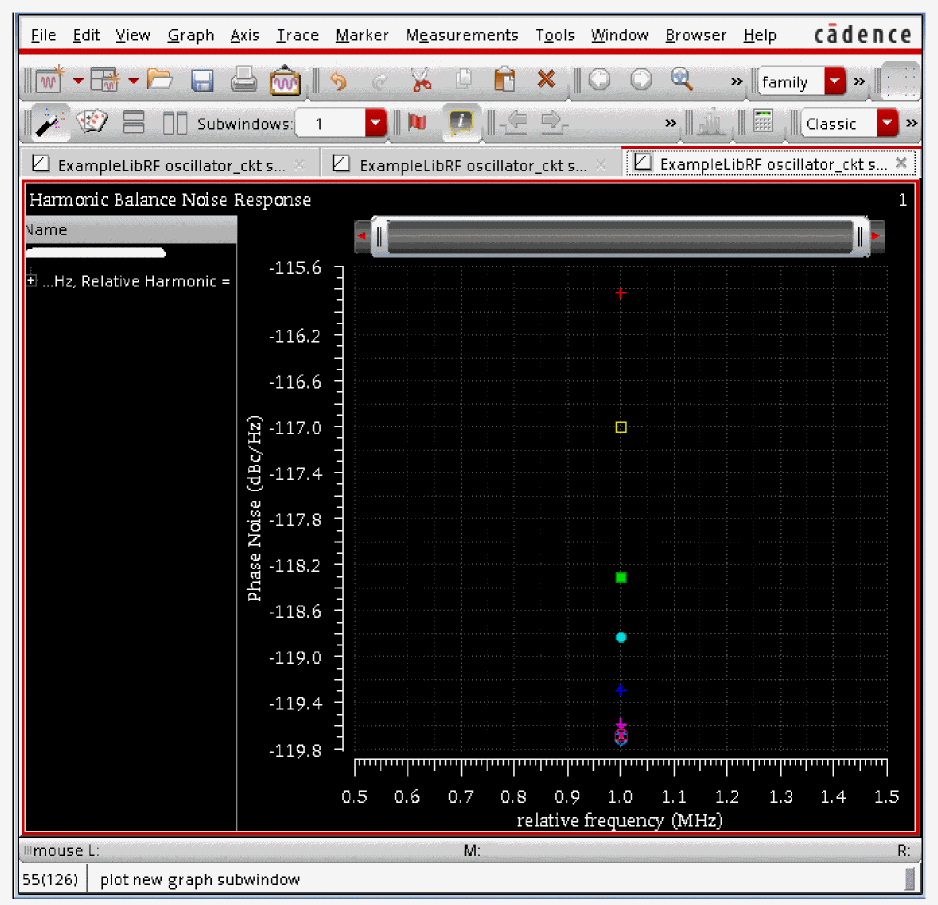Click the zoom magnifier icon
This screenshot has width=938, height=905.
pos(682,80)
